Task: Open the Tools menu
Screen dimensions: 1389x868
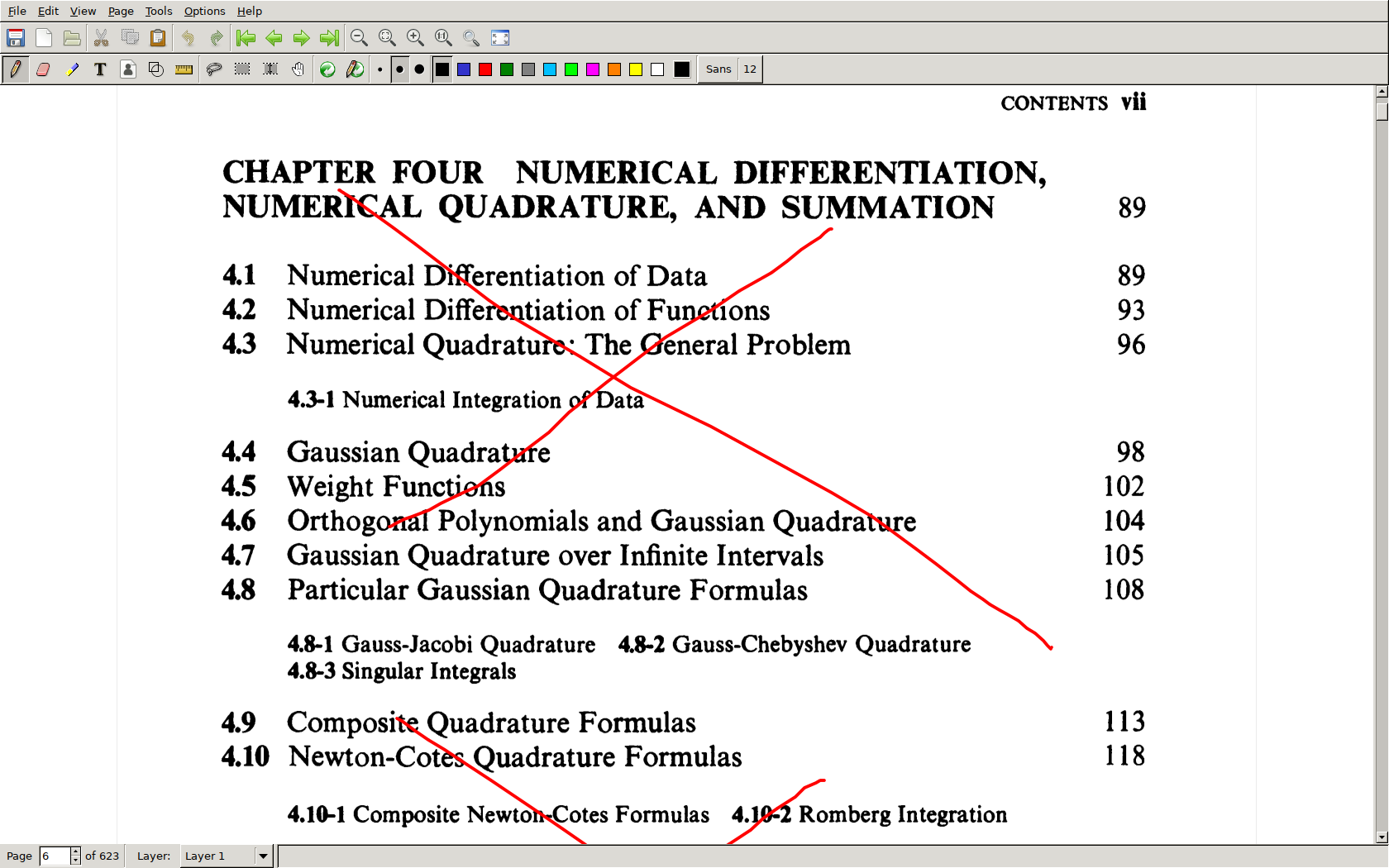Action: (x=159, y=11)
